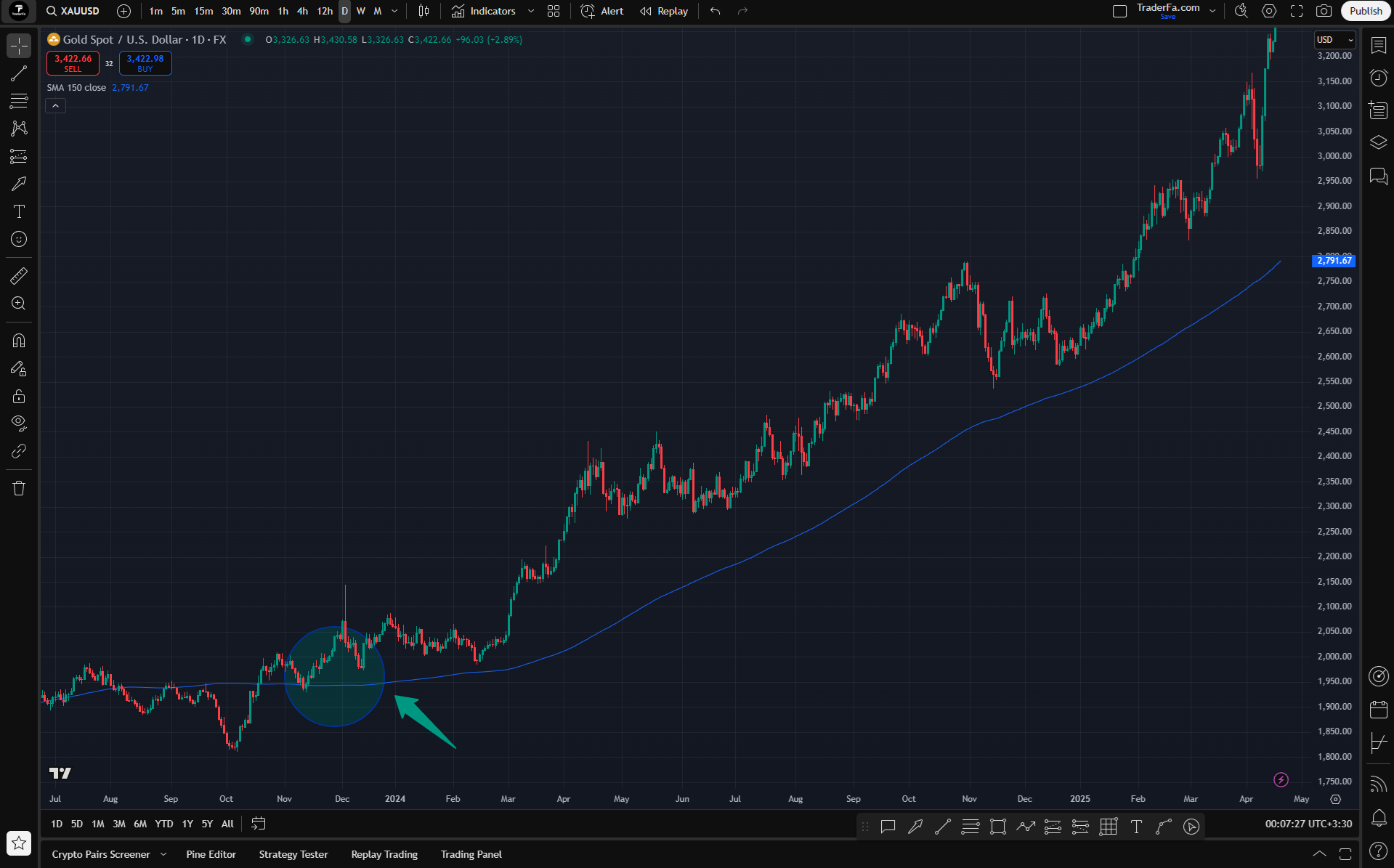1394x868 pixels.
Task: Activate the zoom in tool
Action: [19, 304]
